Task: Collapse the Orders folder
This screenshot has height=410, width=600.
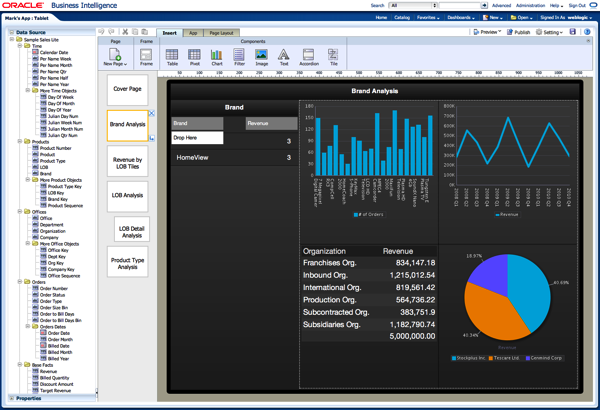Action: click(x=20, y=282)
